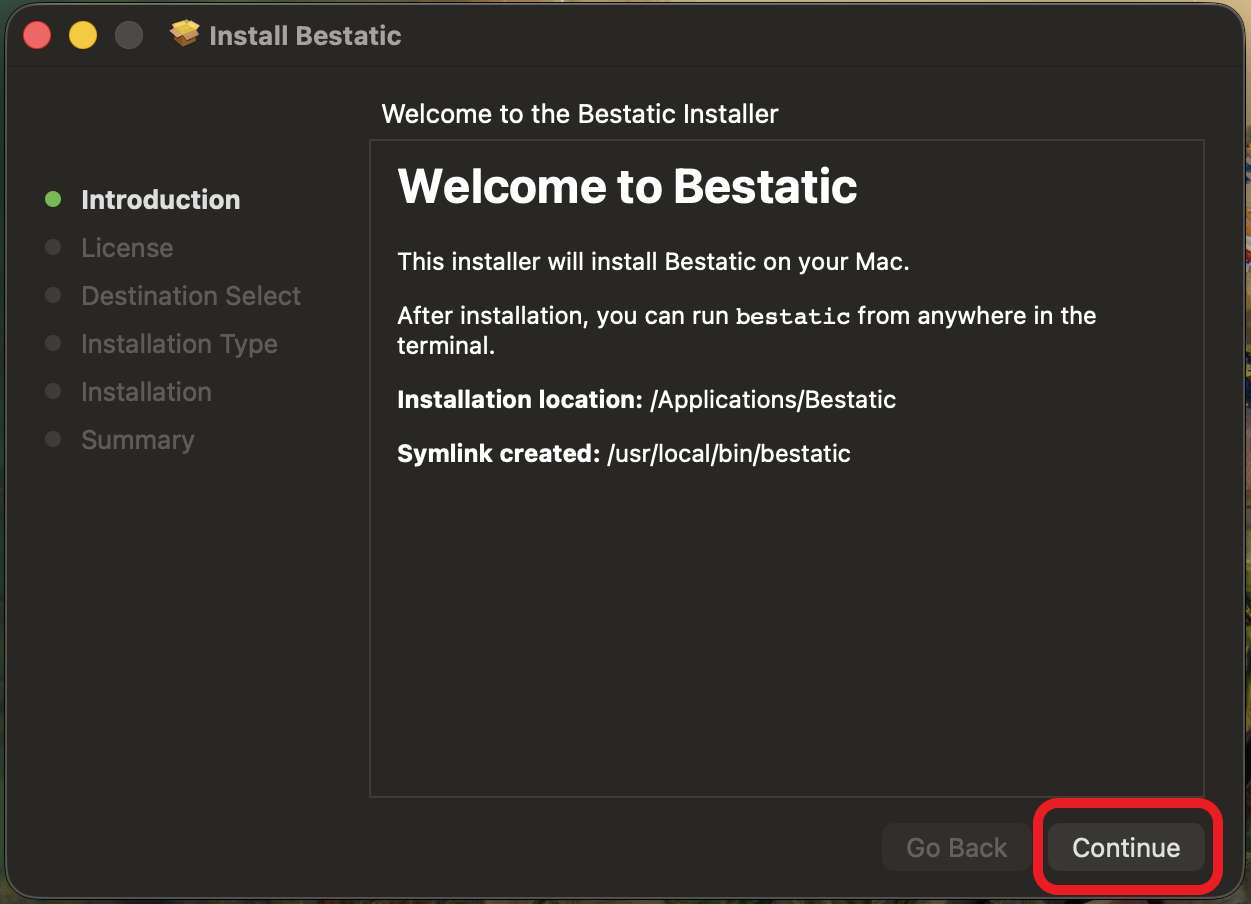Select Destination Select from the sidebar

tap(190, 295)
